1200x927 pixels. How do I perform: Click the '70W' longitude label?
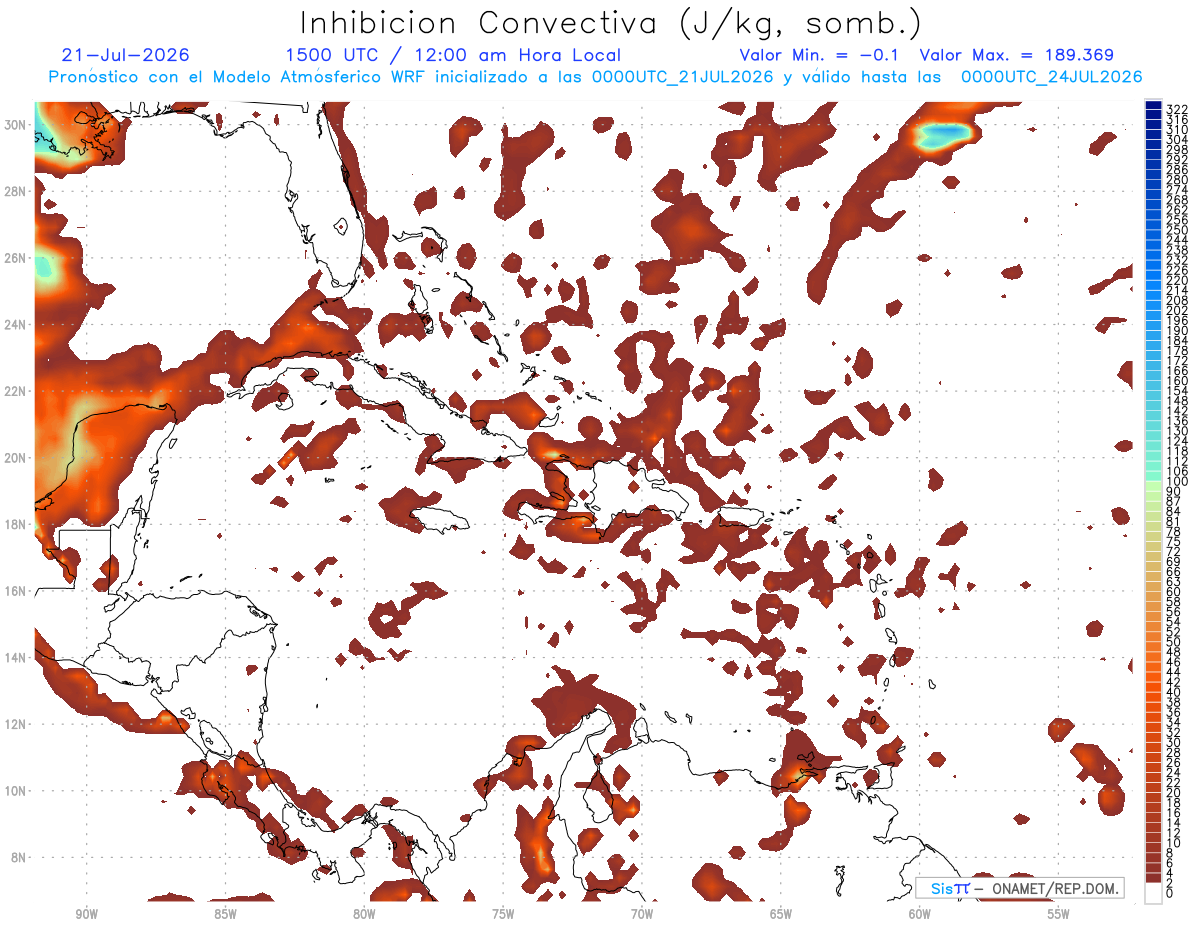click(642, 914)
